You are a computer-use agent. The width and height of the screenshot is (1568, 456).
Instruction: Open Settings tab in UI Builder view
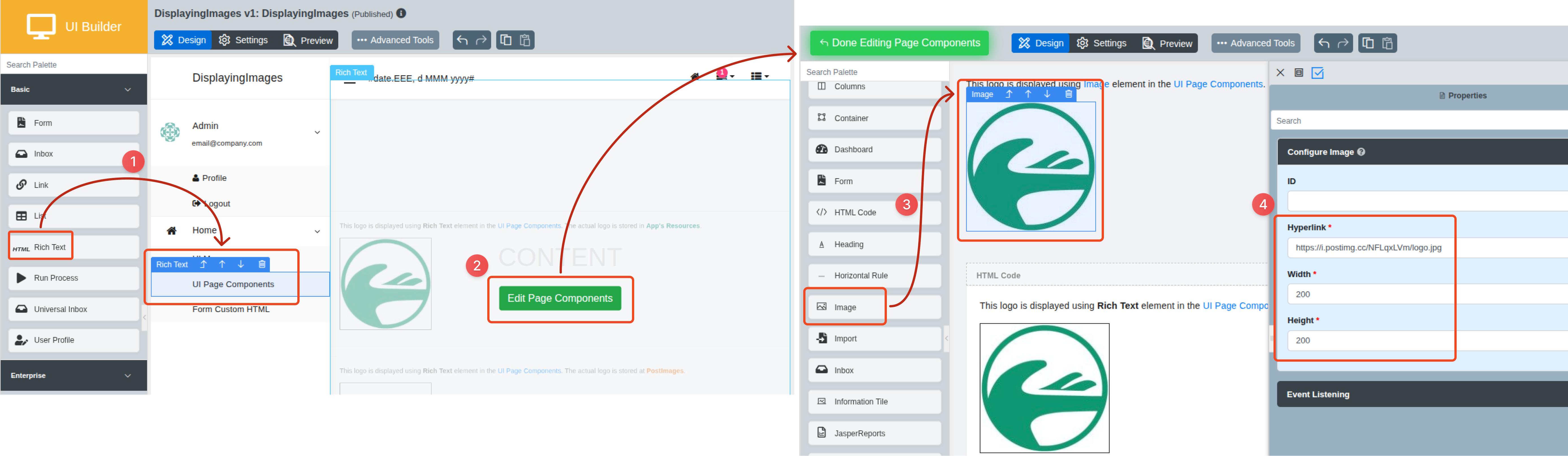coord(243,40)
